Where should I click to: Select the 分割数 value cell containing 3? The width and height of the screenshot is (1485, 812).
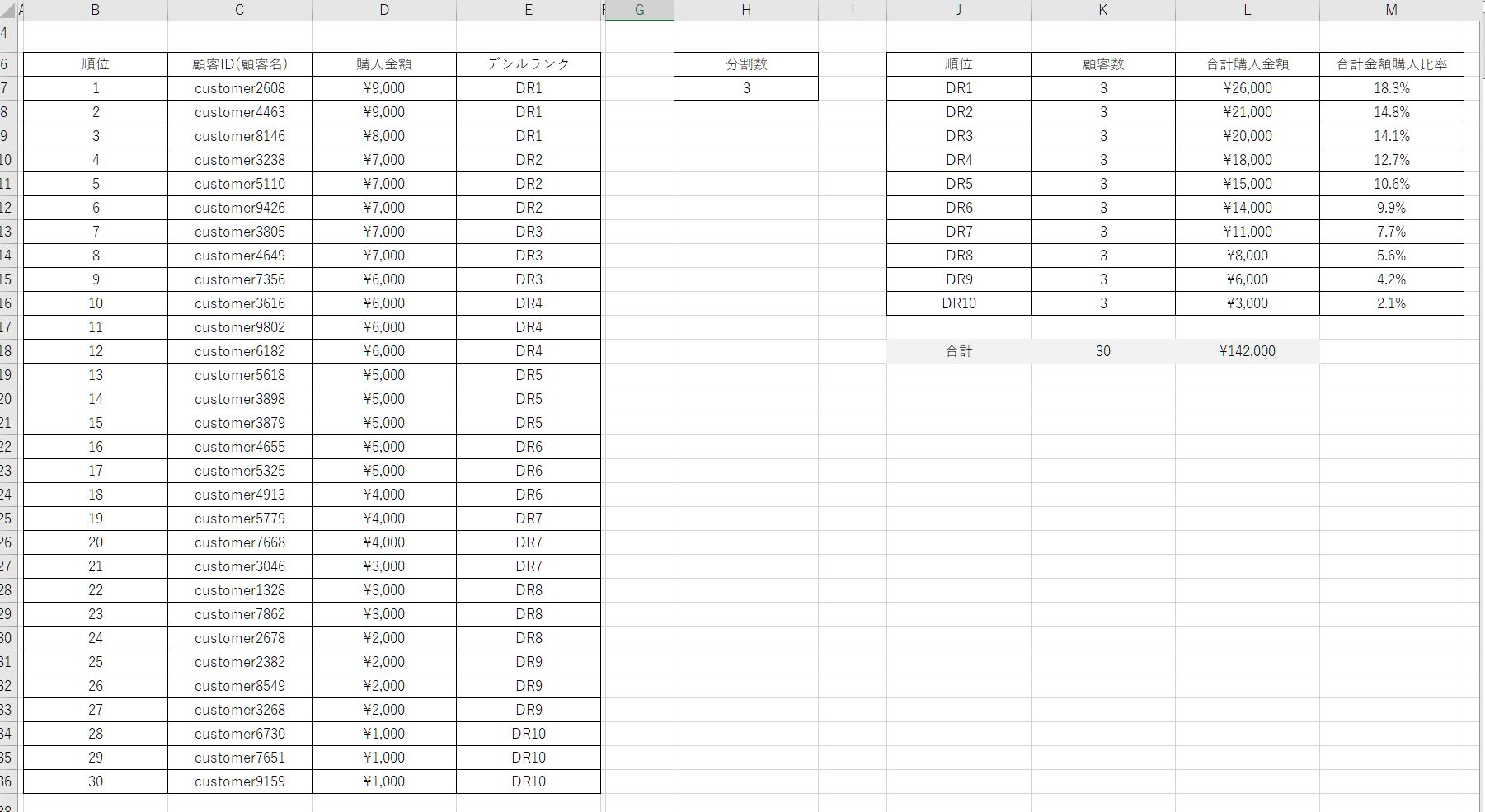click(x=746, y=88)
